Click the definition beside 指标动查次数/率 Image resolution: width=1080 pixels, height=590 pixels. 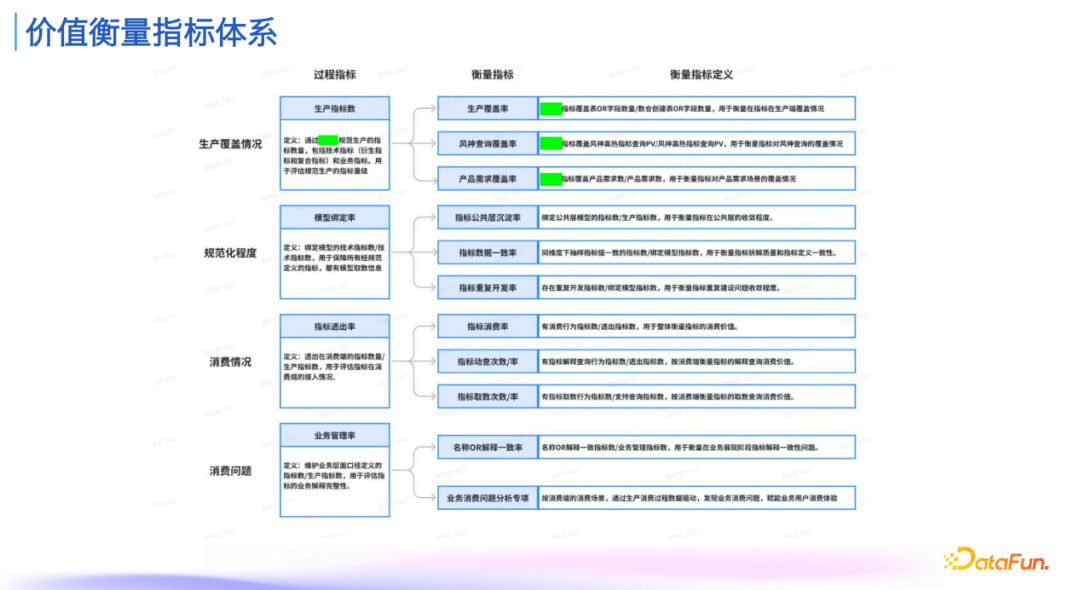(x=696, y=361)
